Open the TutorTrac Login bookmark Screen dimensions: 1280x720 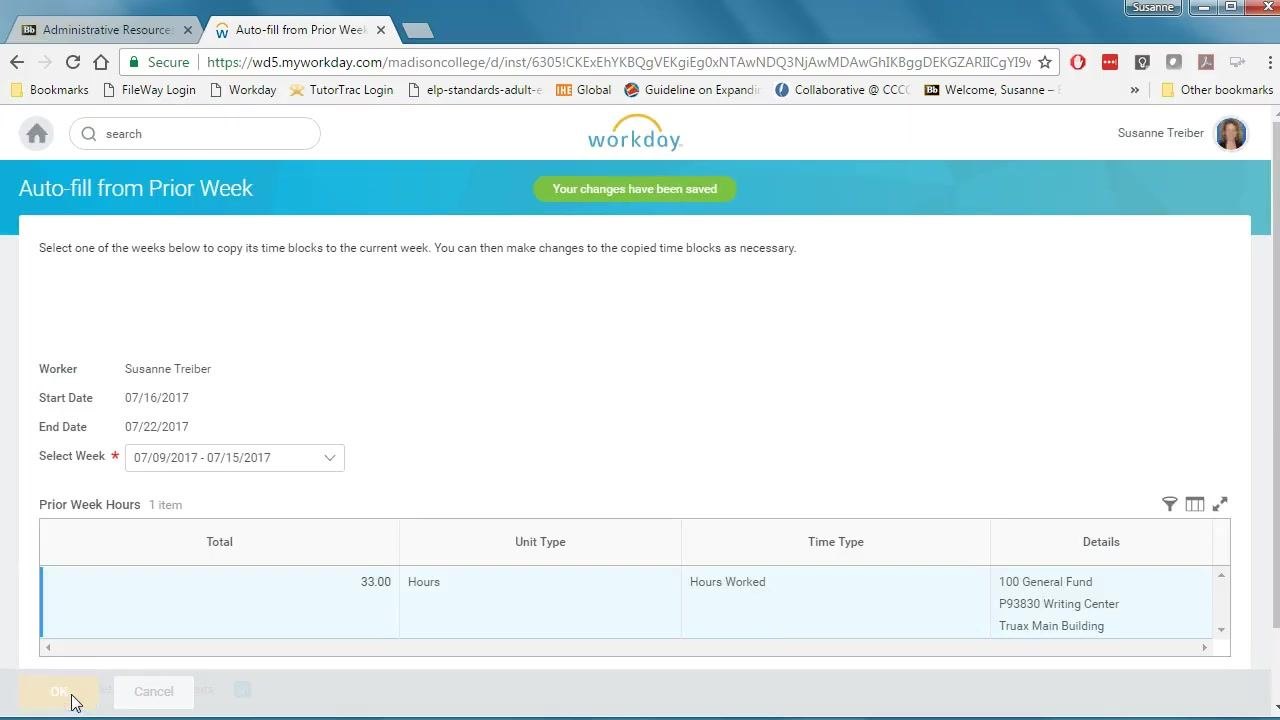pyautogui.click(x=341, y=90)
